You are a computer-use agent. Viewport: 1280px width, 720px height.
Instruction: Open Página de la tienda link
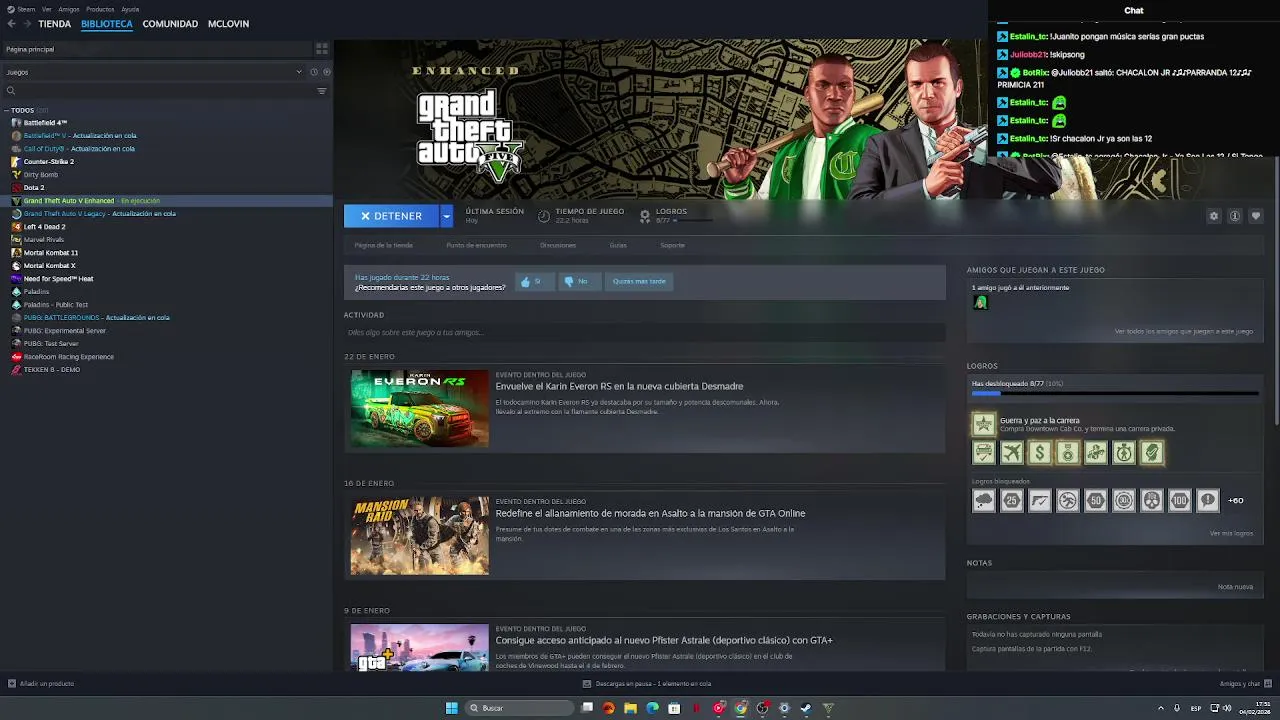383,245
